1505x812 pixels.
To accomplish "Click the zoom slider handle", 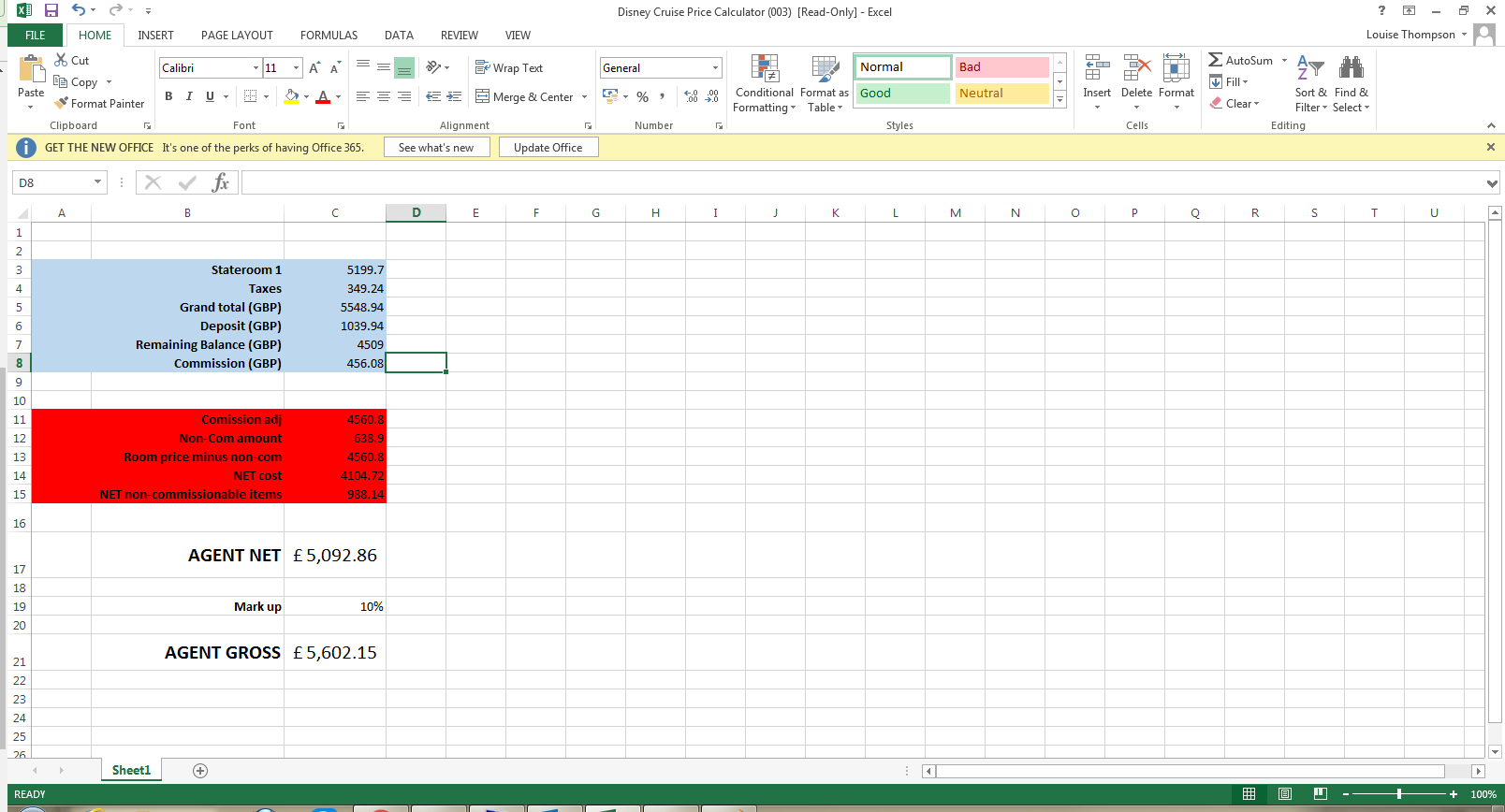I will 1399,794.
